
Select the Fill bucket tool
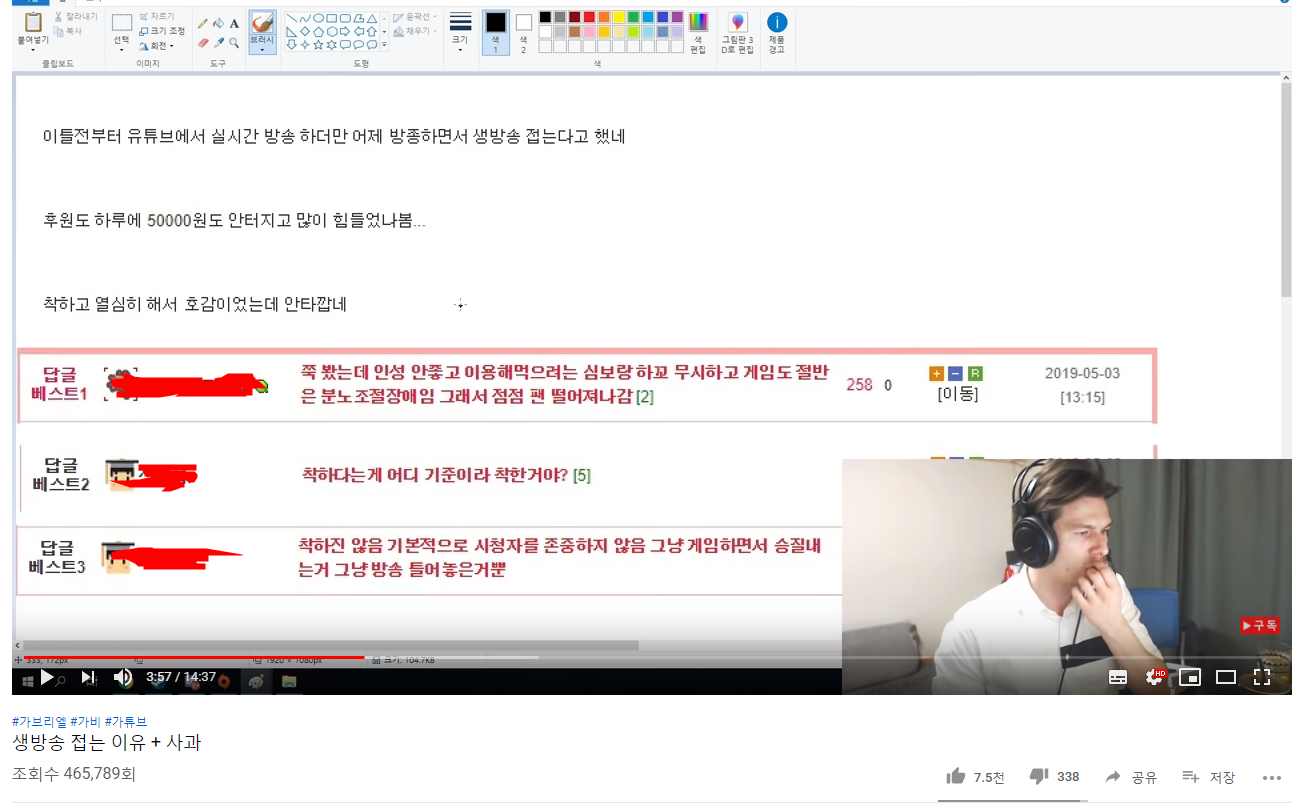coord(218,23)
